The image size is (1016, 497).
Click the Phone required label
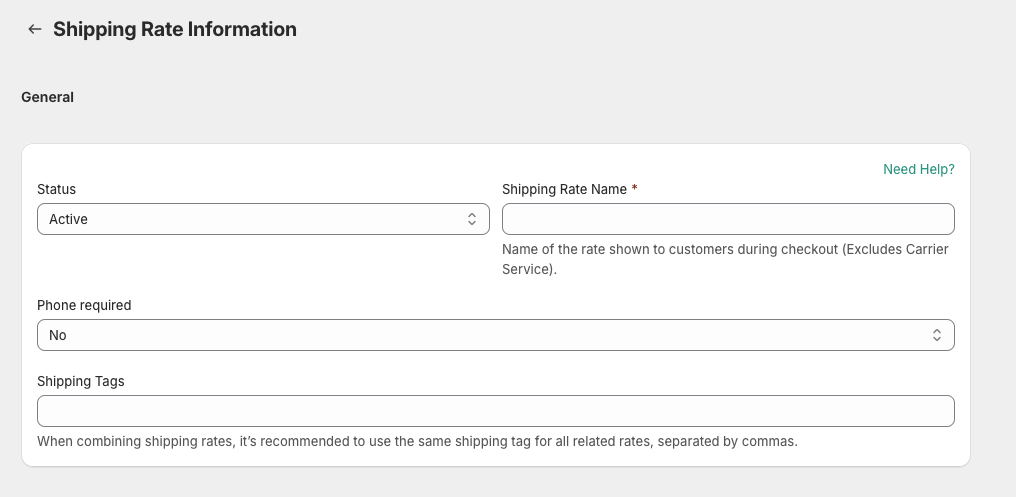coord(84,305)
